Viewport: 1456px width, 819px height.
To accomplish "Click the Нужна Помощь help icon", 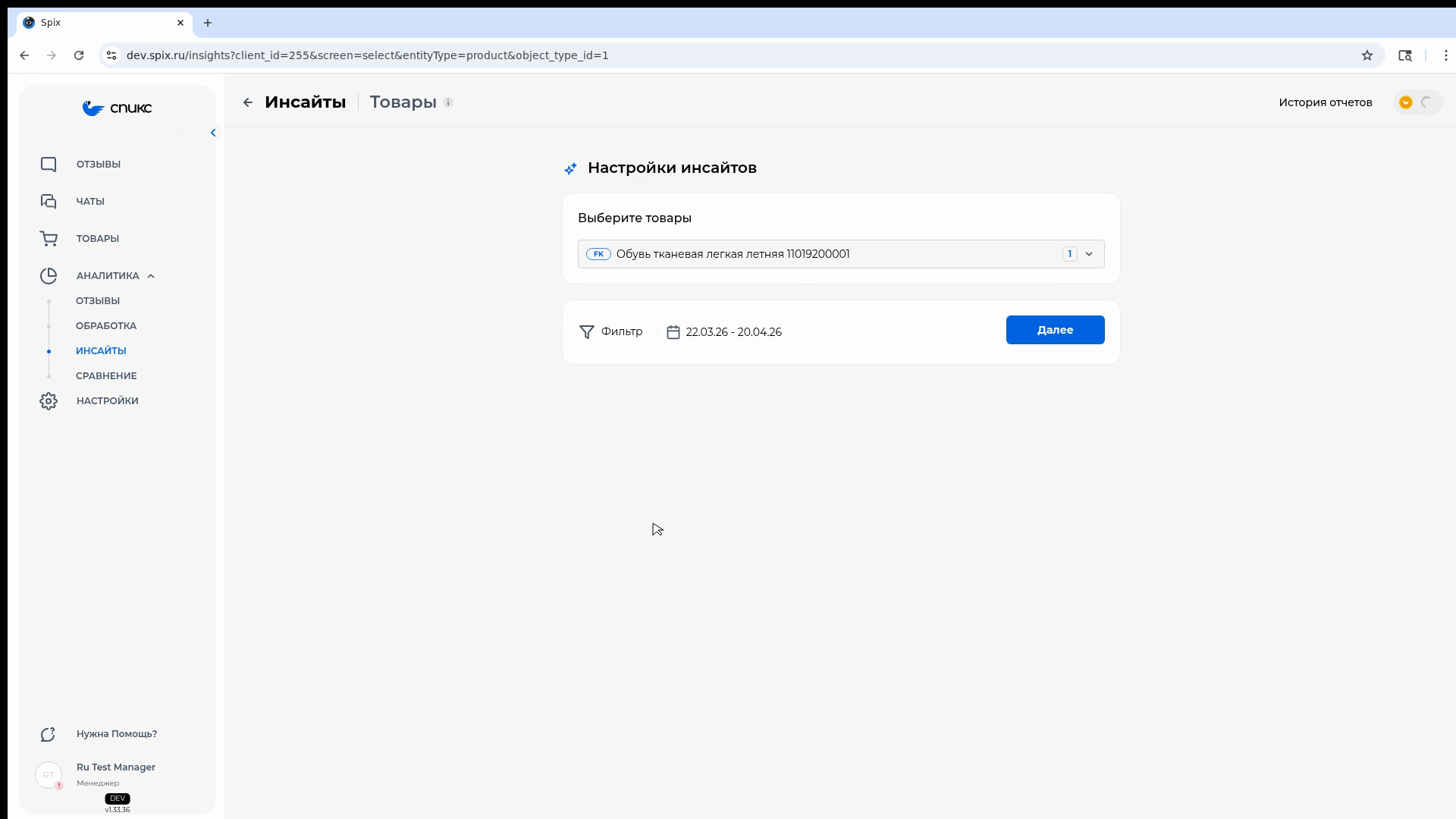I will [x=49, y=734].
